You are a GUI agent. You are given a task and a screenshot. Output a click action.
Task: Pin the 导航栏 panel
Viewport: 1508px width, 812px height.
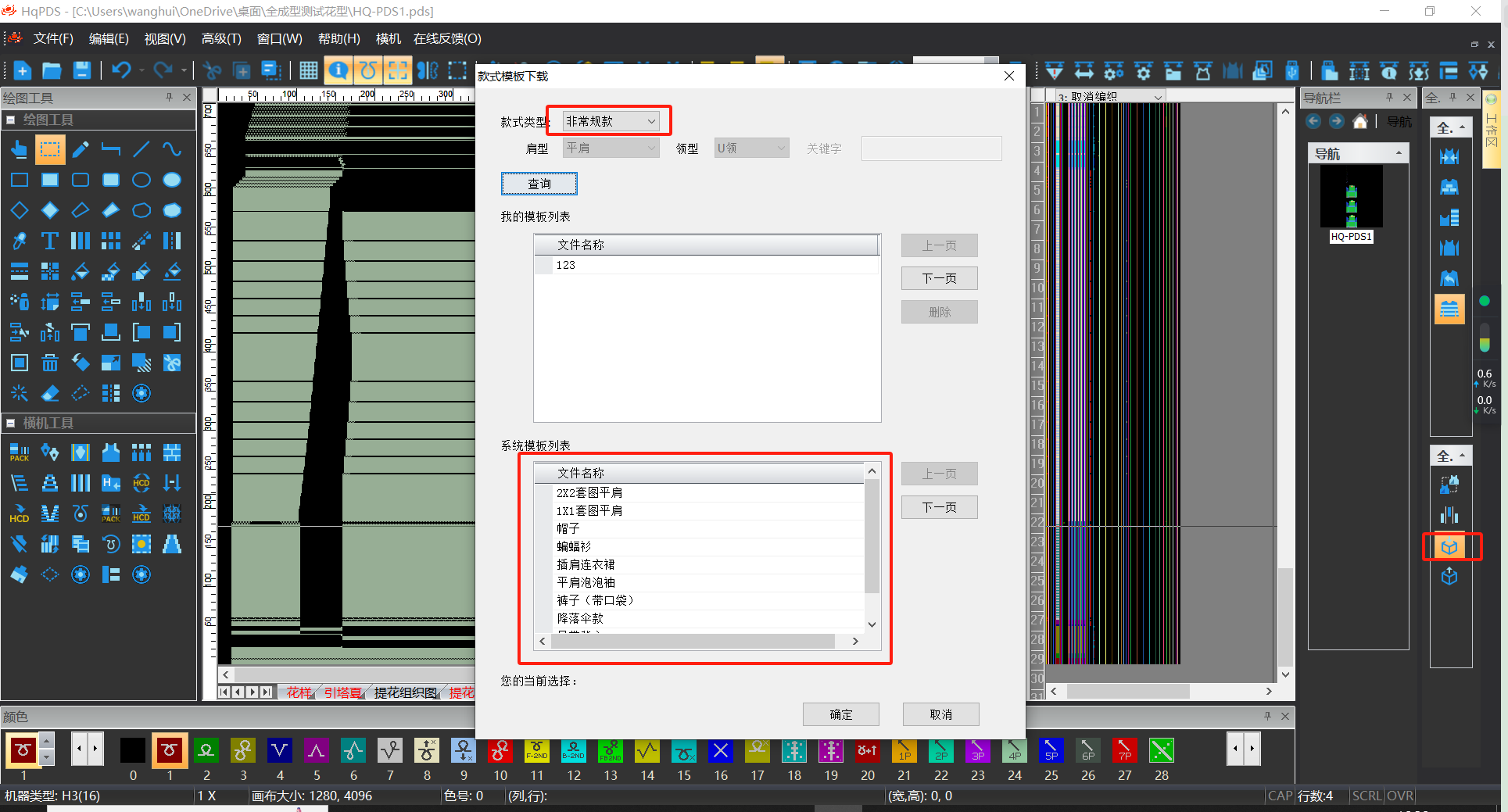1389,97
